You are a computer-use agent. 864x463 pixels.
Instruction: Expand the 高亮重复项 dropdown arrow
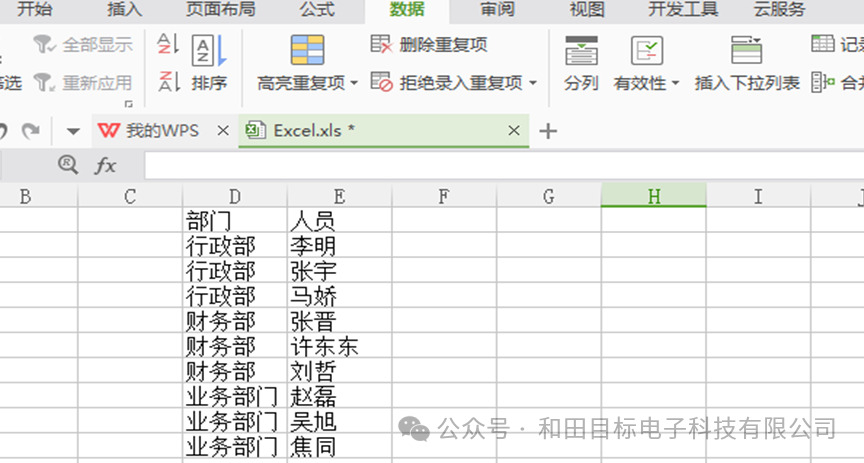[354, 83]
